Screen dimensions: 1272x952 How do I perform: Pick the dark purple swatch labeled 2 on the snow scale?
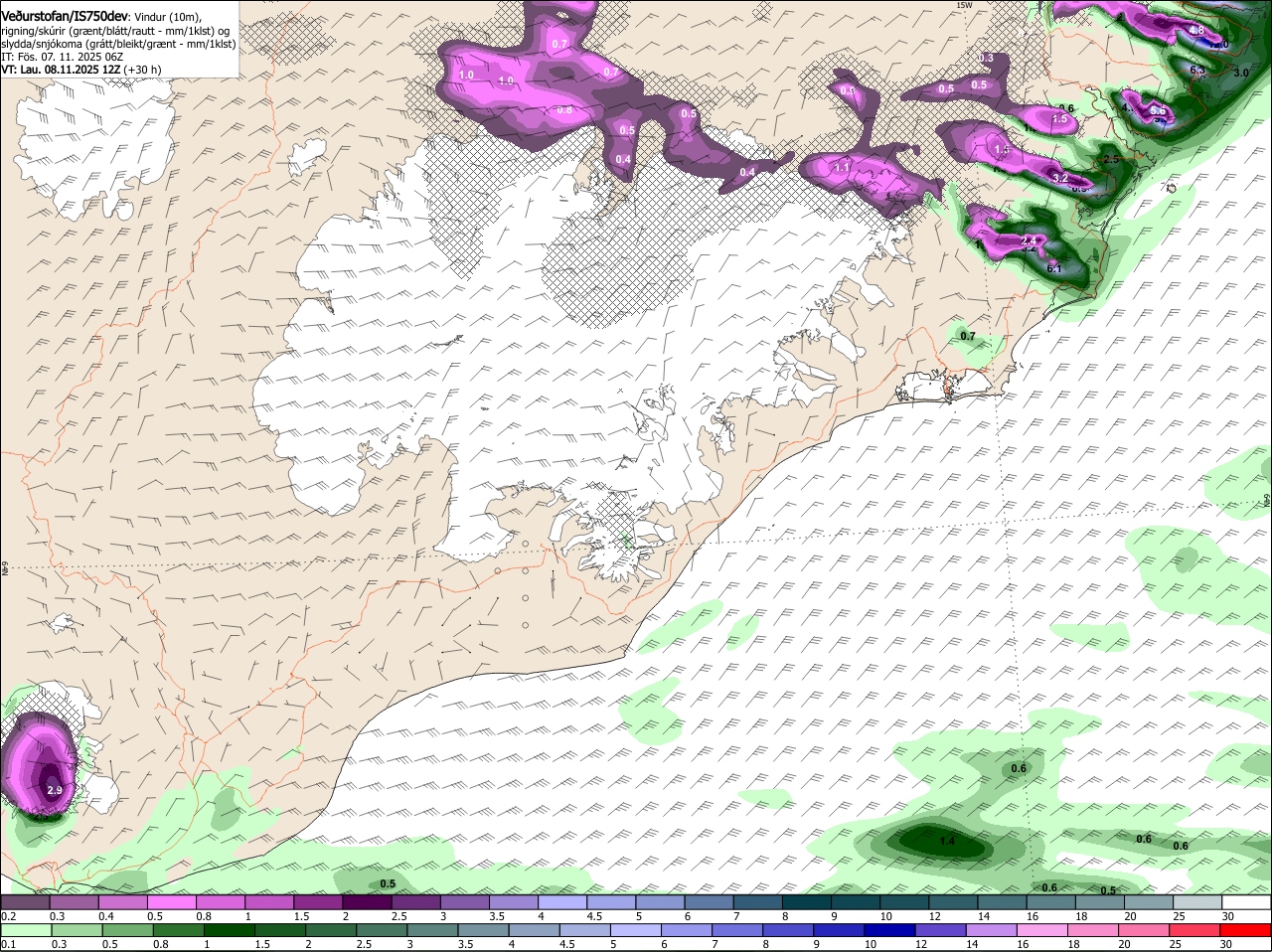click(x=367, y=902)
